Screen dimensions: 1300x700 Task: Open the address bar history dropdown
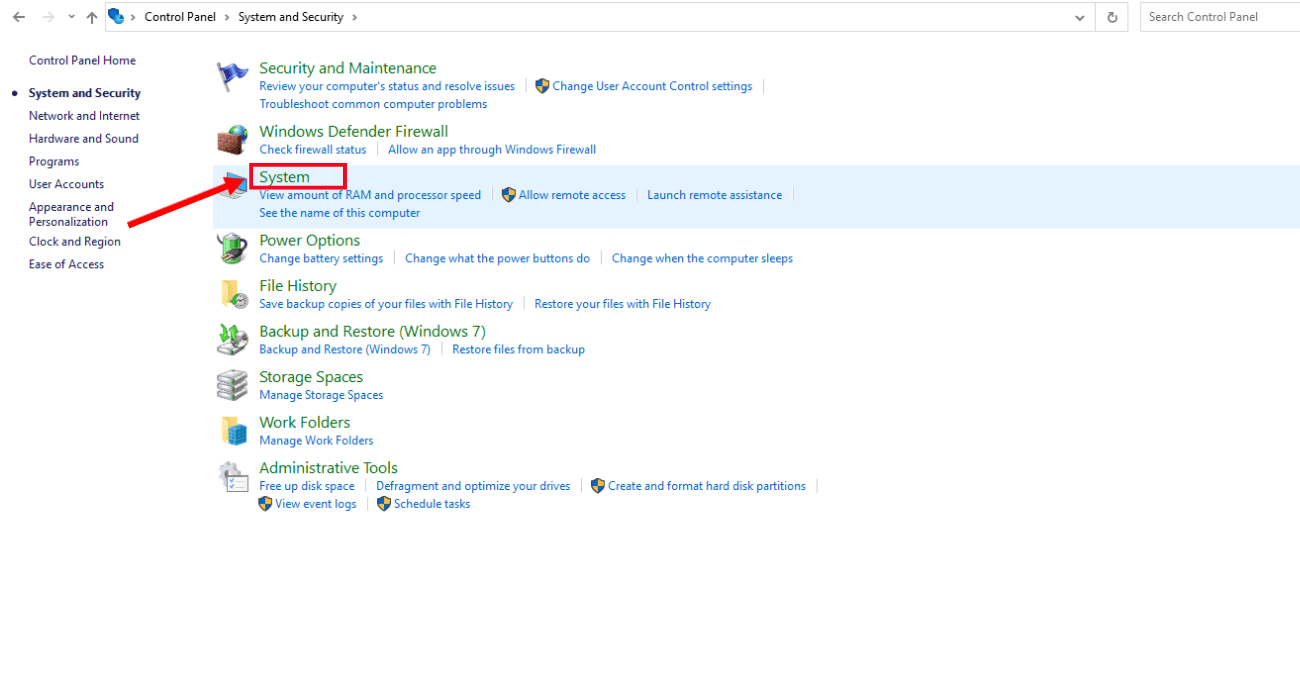point(1079,17)
